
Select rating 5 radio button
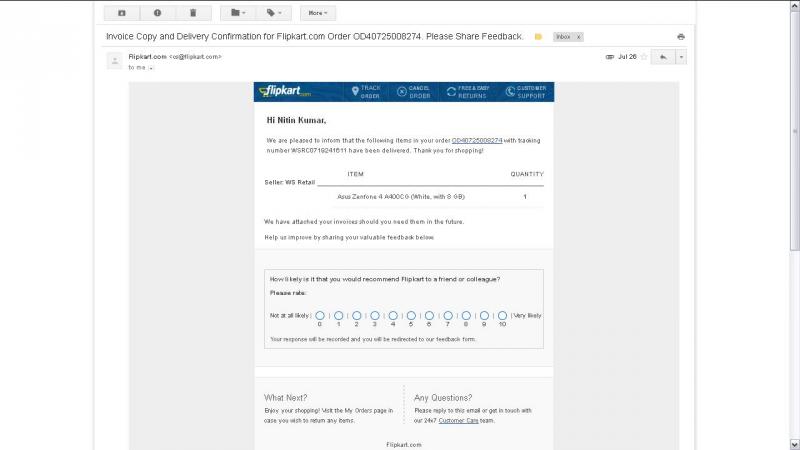point(411,316)
